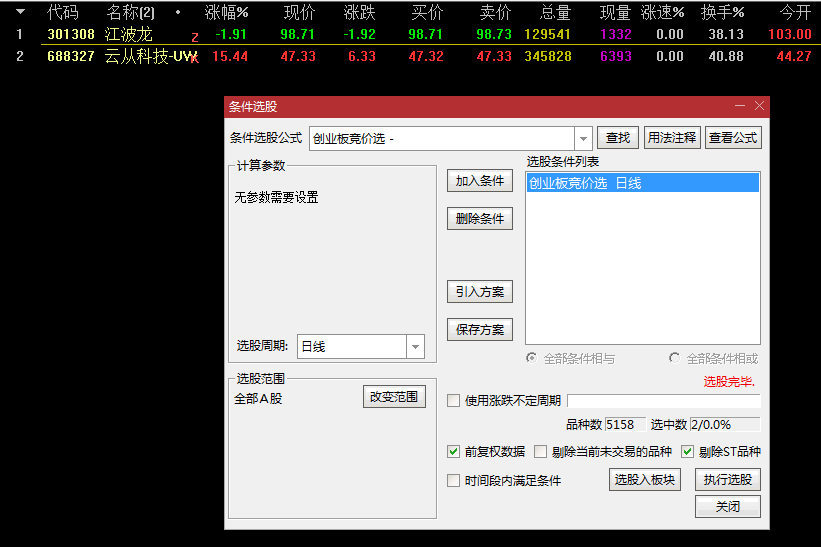The width and height of the screenshot is (821, 547).
Task: Import a scheme via 引入方案
Action: point(480,292)
